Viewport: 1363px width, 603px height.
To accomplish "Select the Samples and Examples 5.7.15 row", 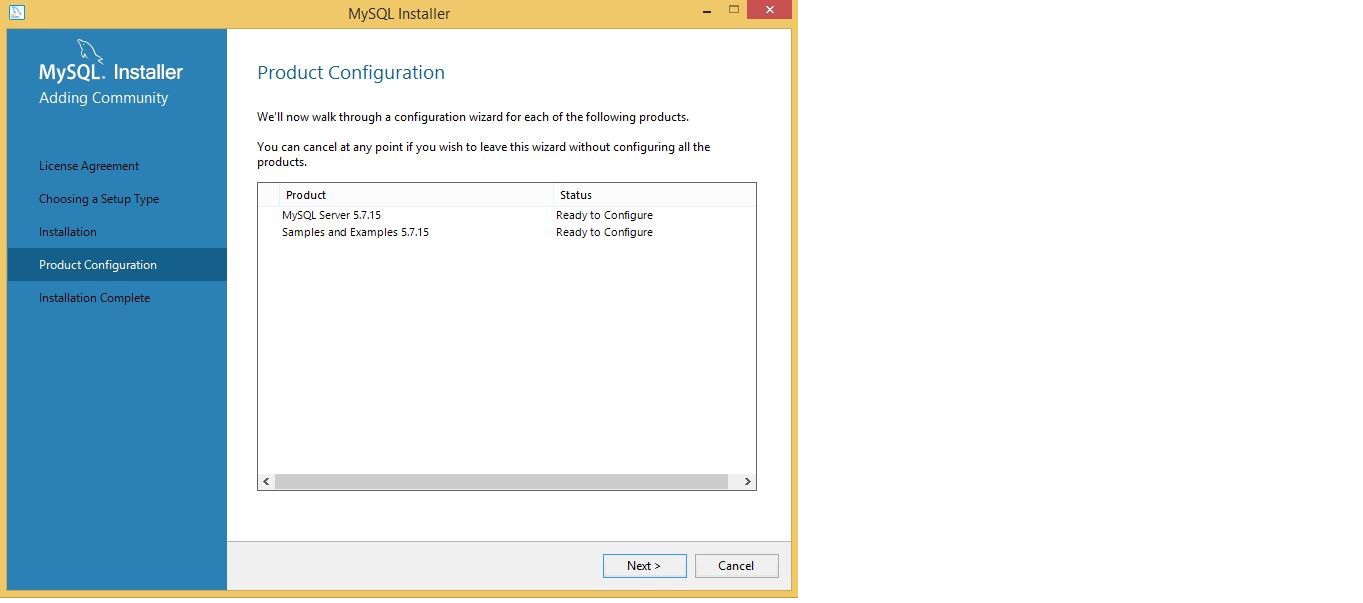I will 355,232.
